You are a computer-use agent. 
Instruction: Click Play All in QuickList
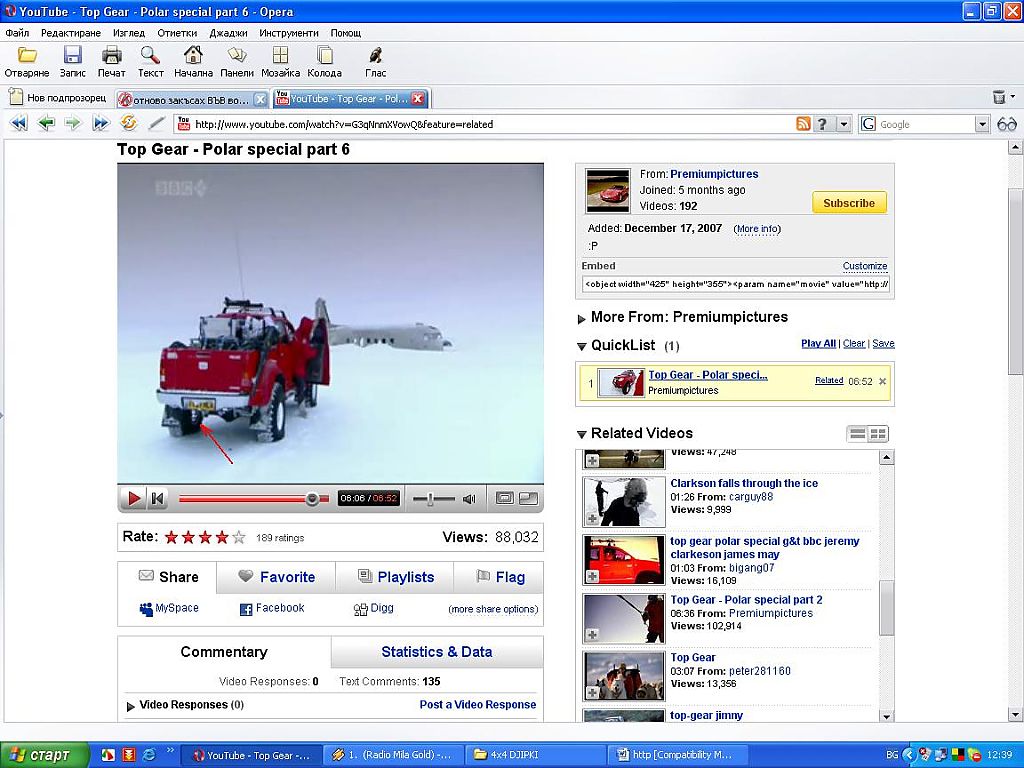(818, 344)
